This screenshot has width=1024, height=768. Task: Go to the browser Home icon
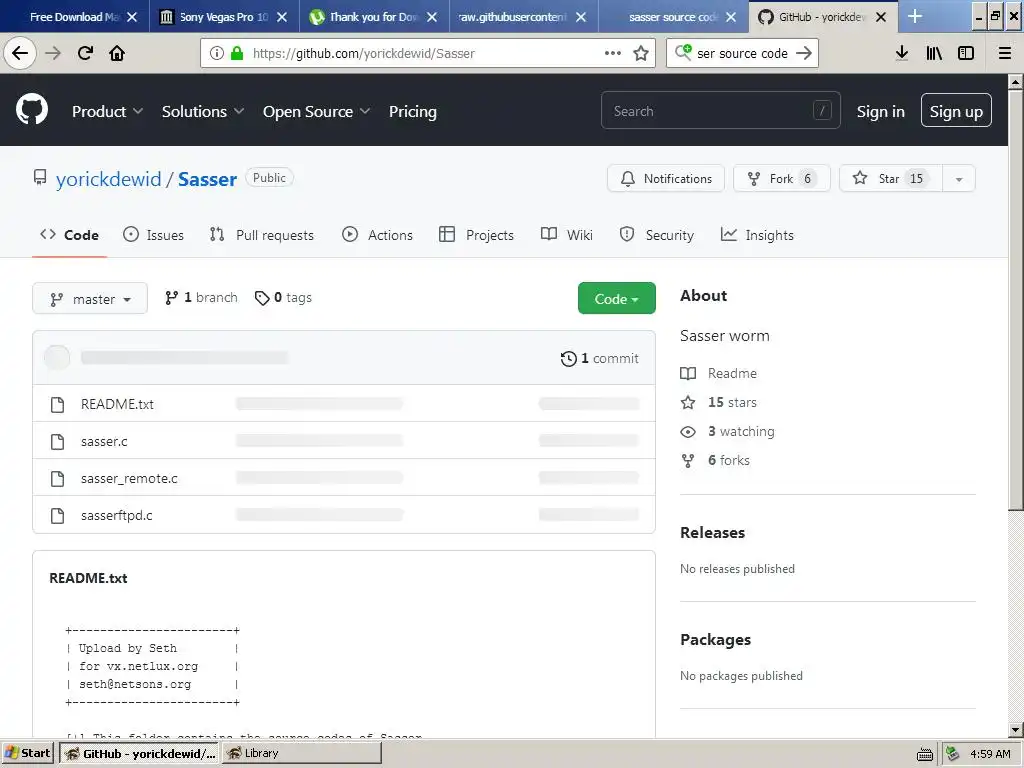tap(117, 53)
